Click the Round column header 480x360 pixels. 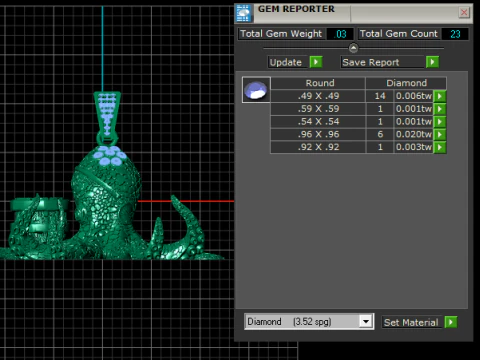[318, 83]
